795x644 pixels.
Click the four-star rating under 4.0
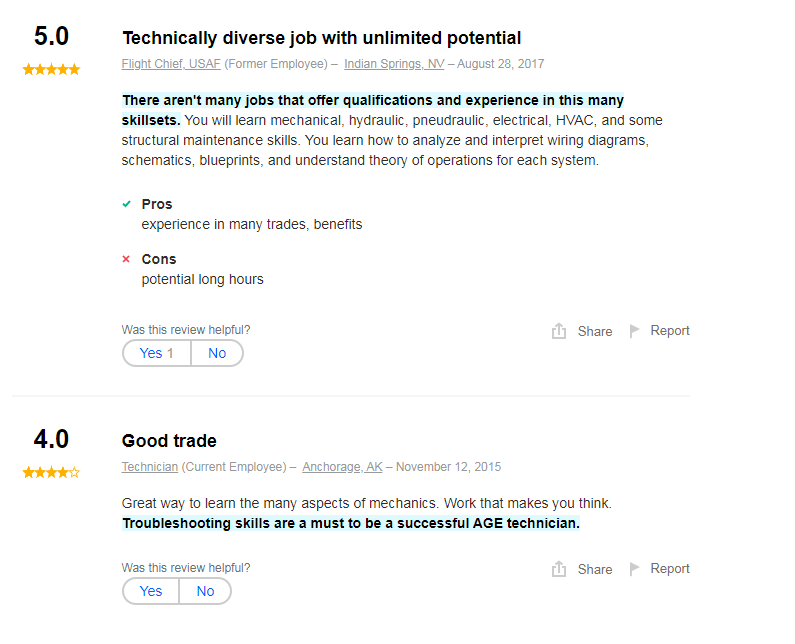point(51,472)
